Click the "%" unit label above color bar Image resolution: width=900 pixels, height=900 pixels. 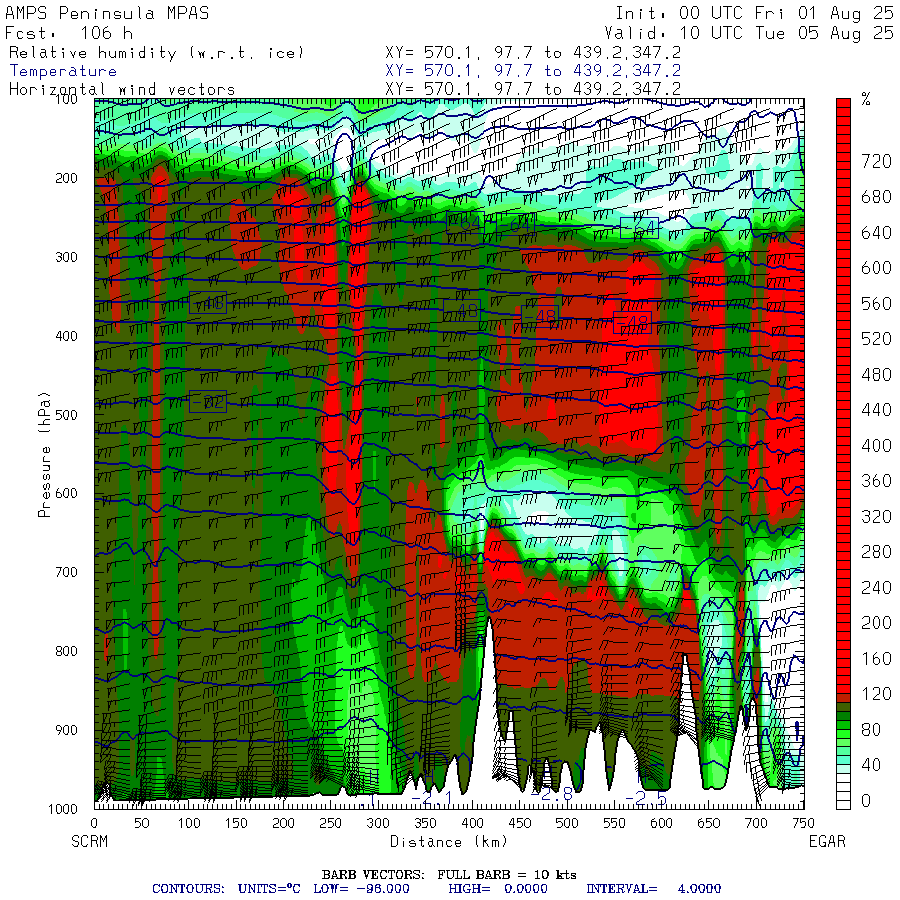pos(866,100)
